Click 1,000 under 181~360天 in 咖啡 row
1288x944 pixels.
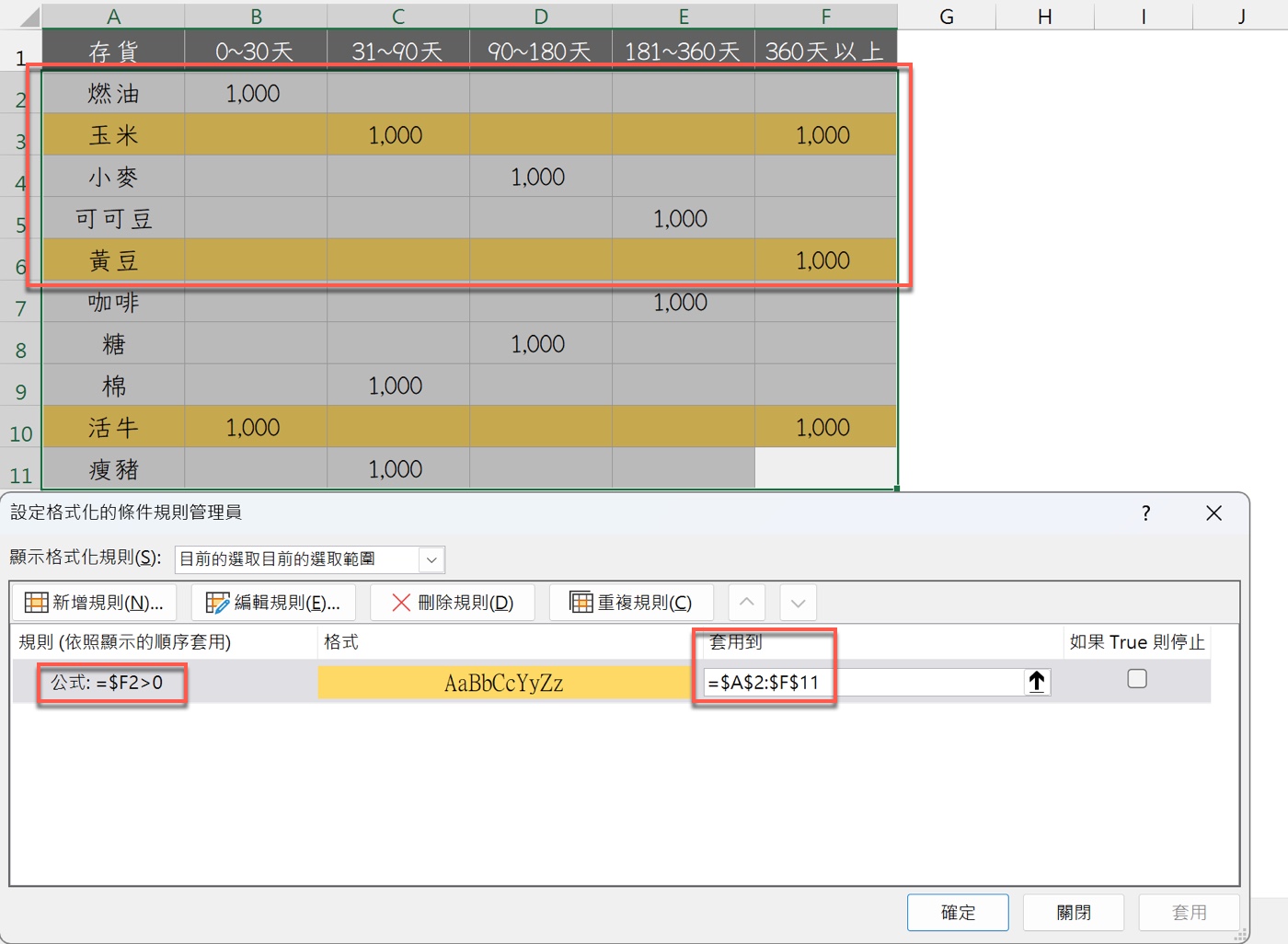680,302
